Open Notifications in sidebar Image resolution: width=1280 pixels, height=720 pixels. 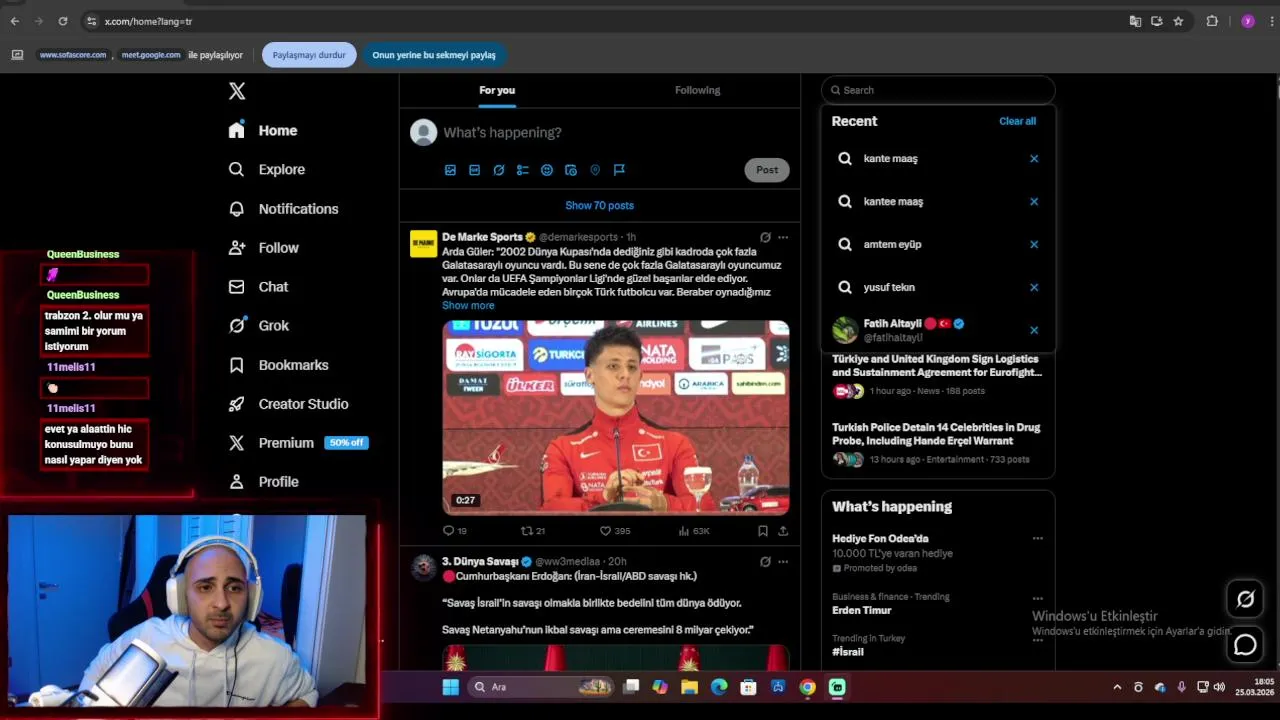(283, 208)
